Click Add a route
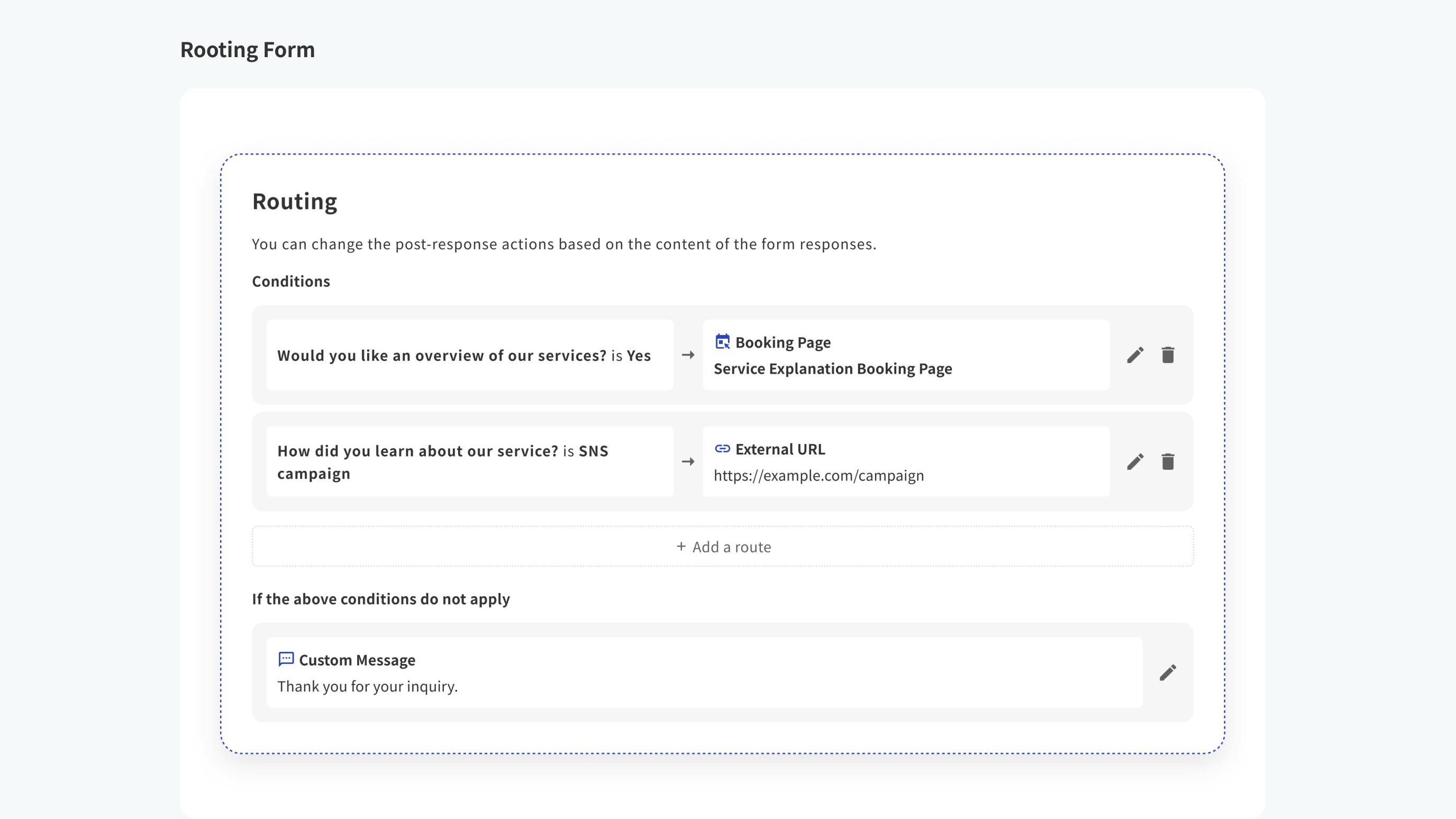This screenshot has height=819, width=1456. pos(723,546)
